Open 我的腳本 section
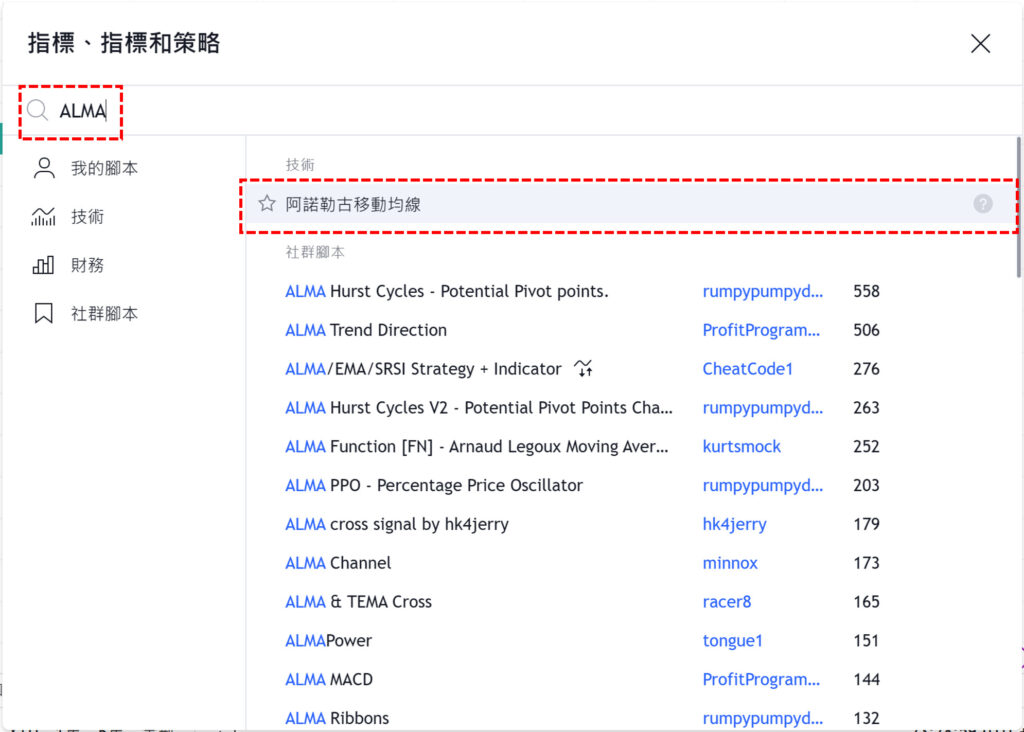This screenshot has width=1024, height=732. (104, 168)
